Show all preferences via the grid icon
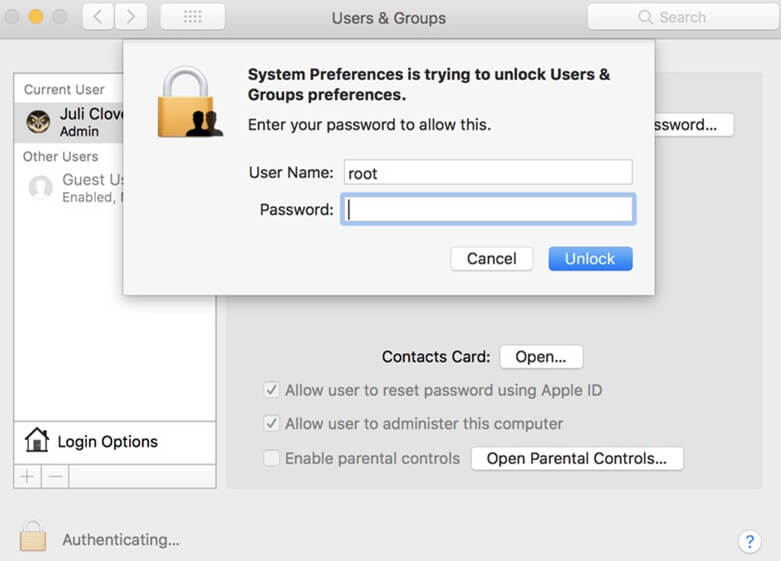 (193, 17)
